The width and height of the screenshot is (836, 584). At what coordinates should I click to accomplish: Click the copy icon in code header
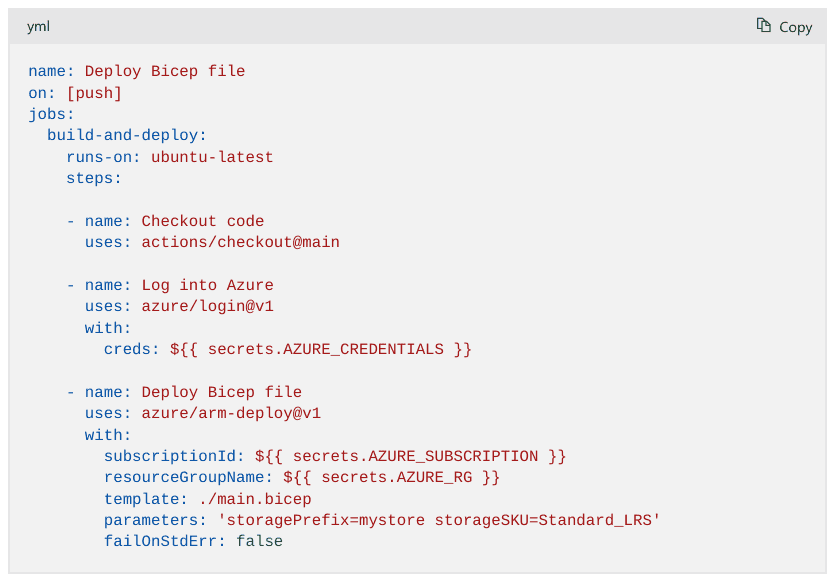pos(764,26)
